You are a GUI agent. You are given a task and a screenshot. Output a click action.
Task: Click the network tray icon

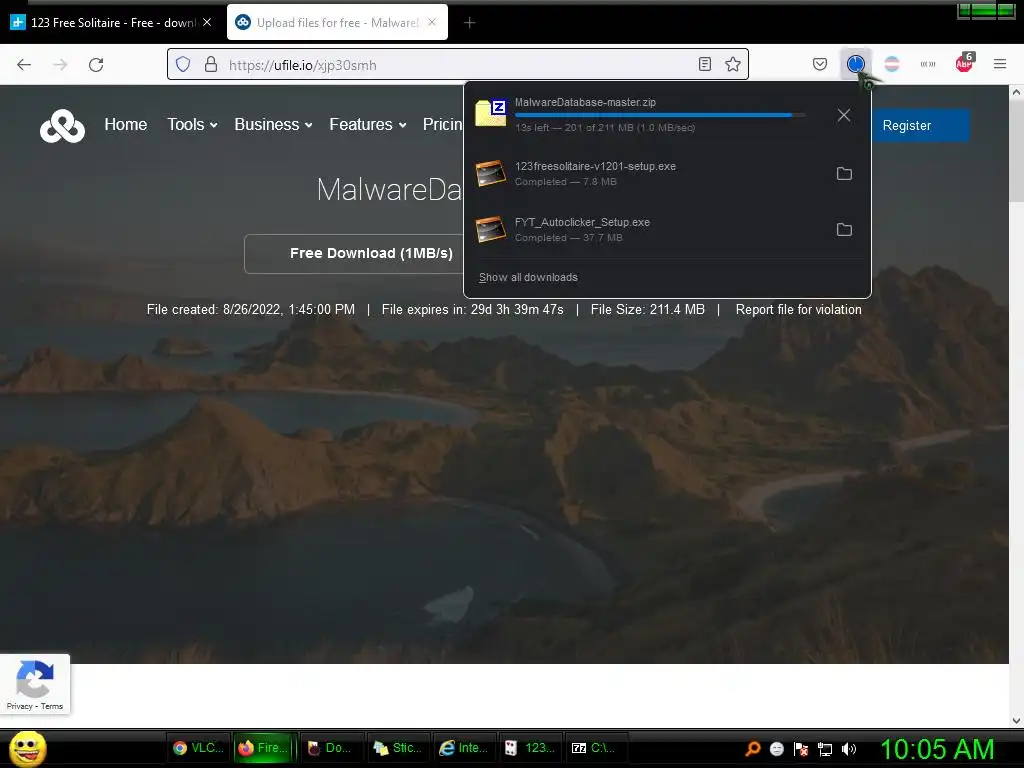(825, 749)
